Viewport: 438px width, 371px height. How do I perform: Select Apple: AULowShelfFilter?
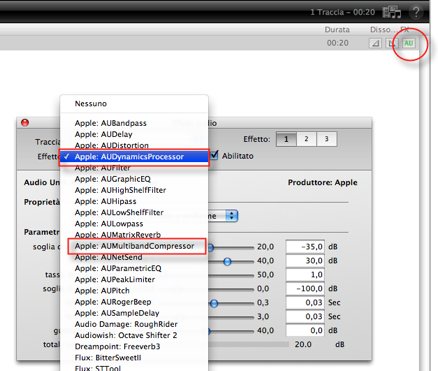[134, 213]
